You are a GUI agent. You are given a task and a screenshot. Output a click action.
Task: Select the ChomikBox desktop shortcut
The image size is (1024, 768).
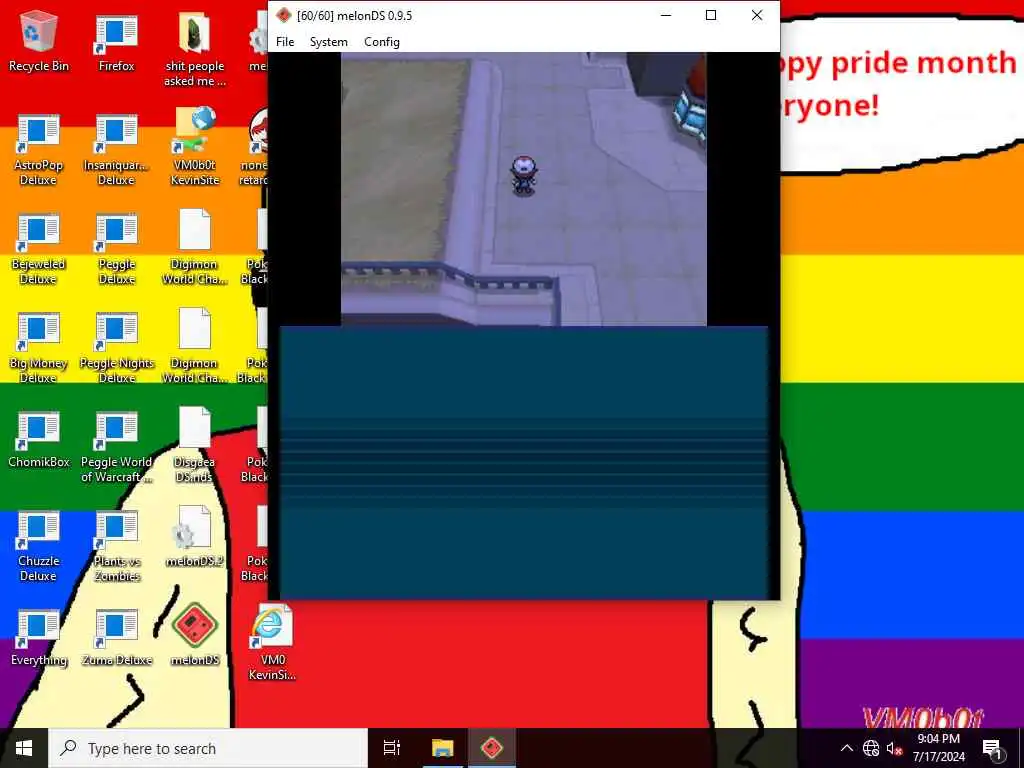coord(39,440)
